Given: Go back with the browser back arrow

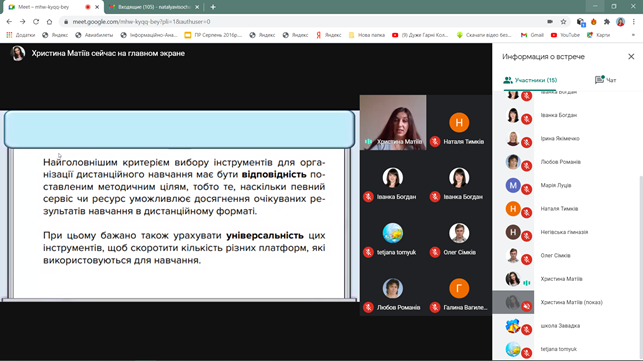Looking at the screenshot, I should [9, 22].
